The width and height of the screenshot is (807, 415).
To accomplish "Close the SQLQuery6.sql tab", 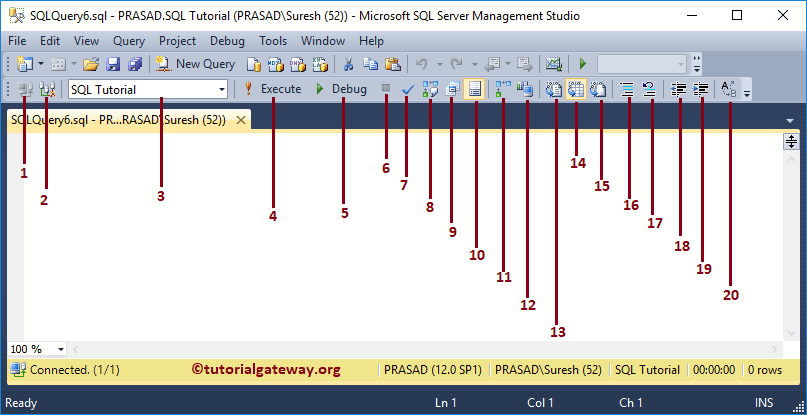I will pos(241,120).
